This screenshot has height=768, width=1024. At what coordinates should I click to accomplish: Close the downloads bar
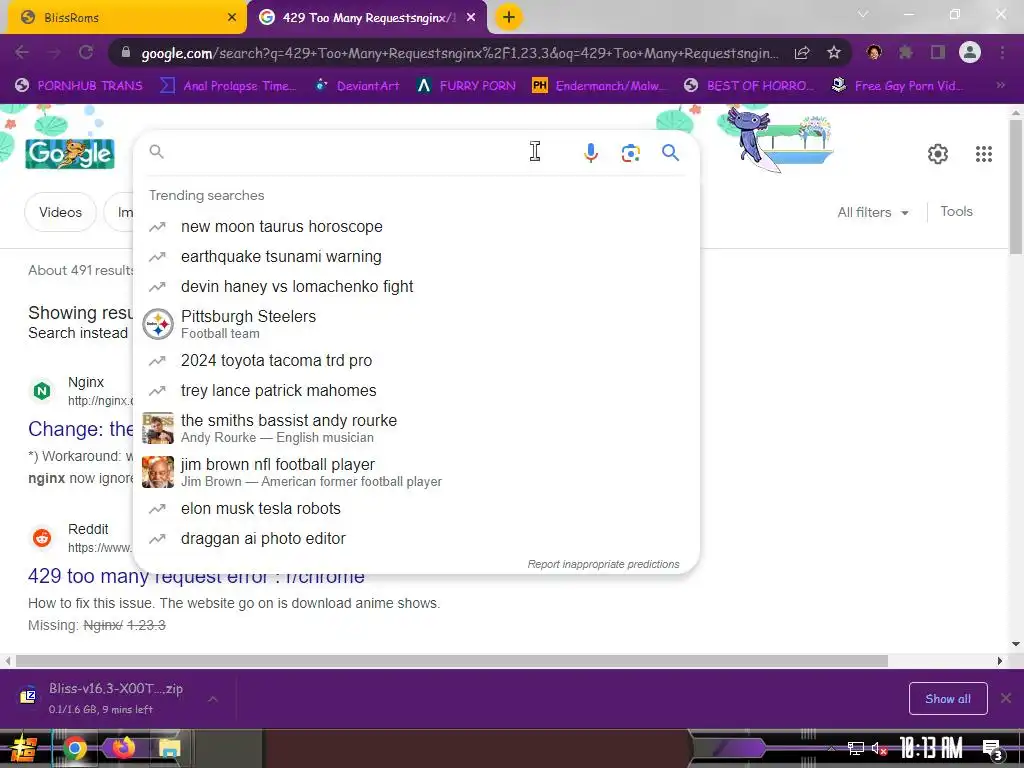(x=1006, y=698)
